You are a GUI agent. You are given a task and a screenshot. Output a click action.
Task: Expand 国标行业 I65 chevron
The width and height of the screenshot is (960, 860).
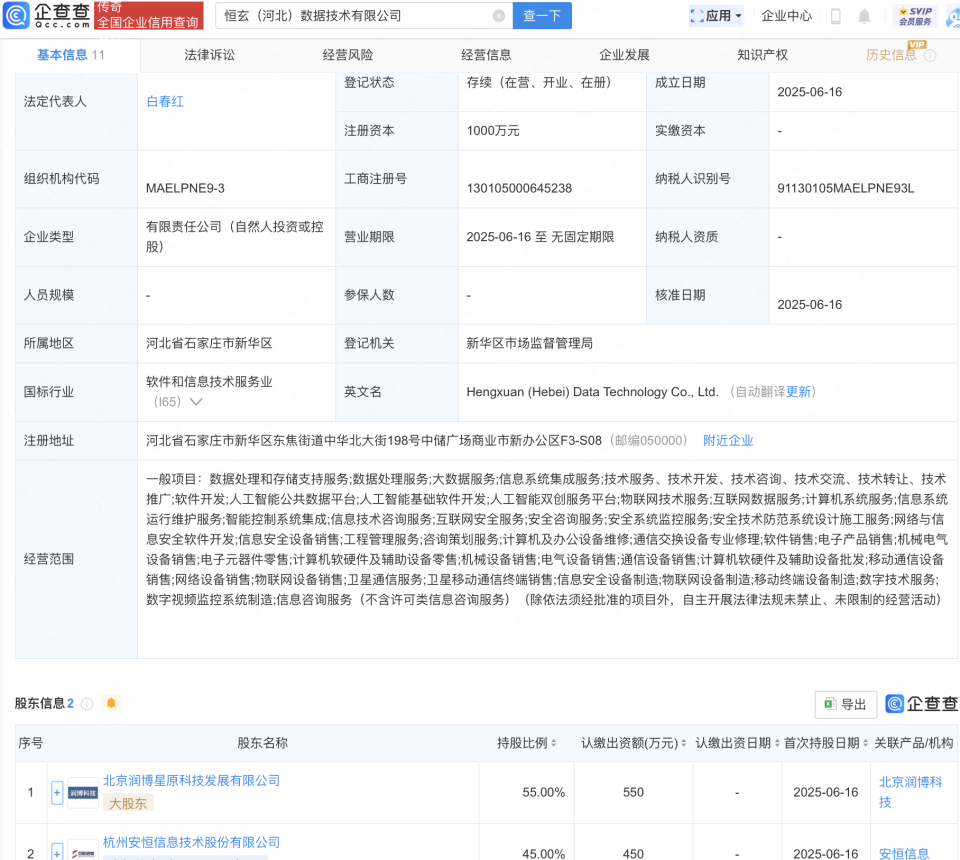click(x=196, y=402)
